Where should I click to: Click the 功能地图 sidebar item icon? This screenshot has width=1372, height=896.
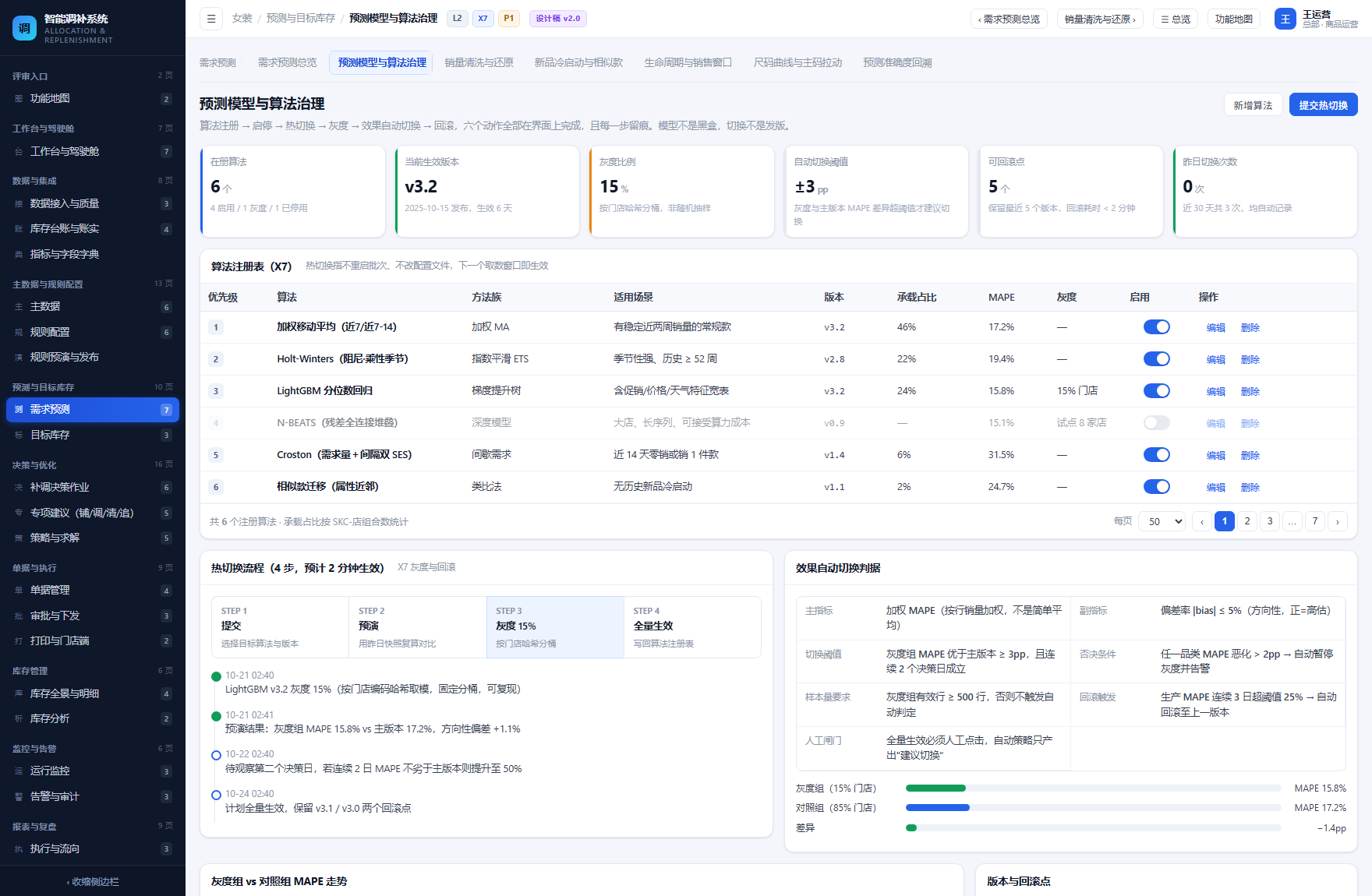click(19, 99)
